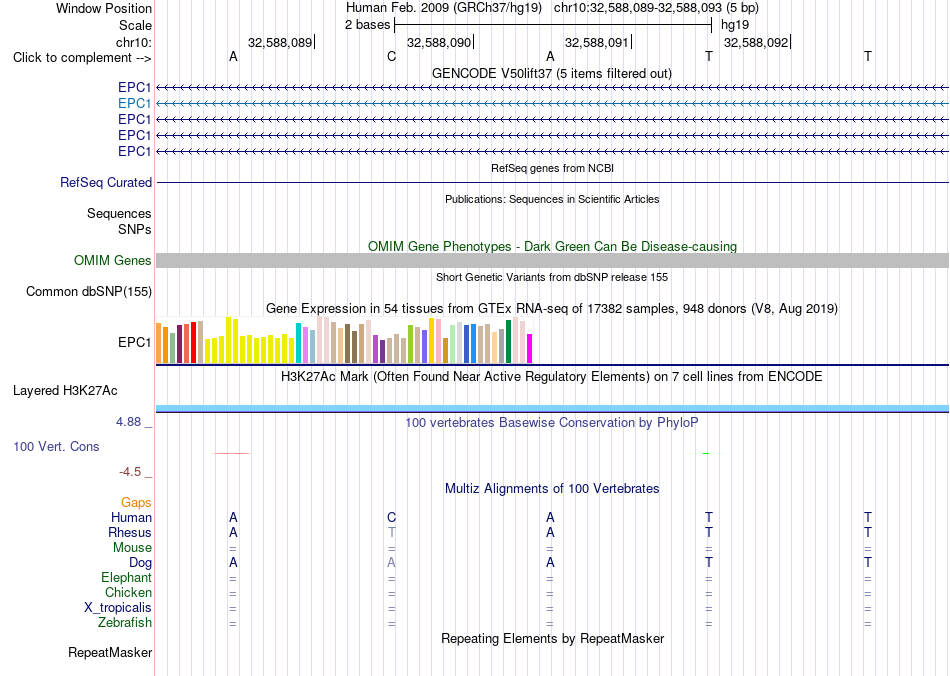Click the OMIM Genes track label
Screen dimensions: 950x676
[x=113, y=260]
